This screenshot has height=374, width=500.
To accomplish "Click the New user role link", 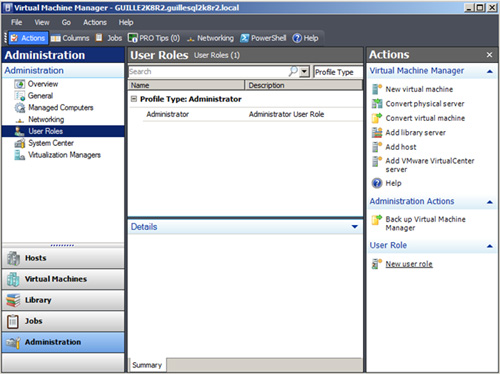I will [409, 264].
